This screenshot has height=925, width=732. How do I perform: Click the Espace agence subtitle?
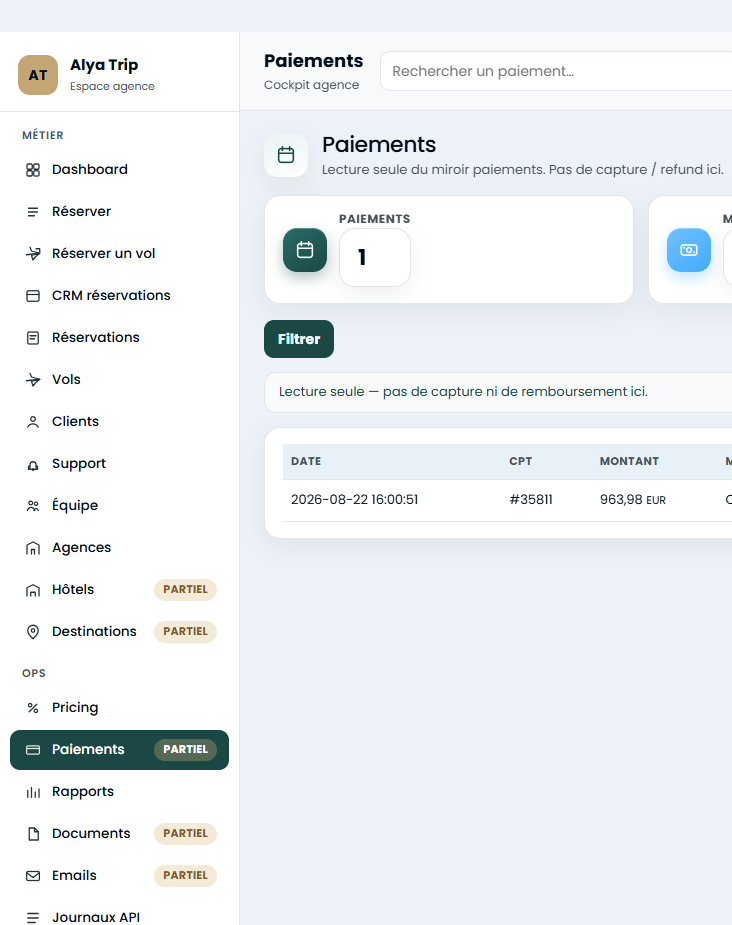click(x=112, y=86)
